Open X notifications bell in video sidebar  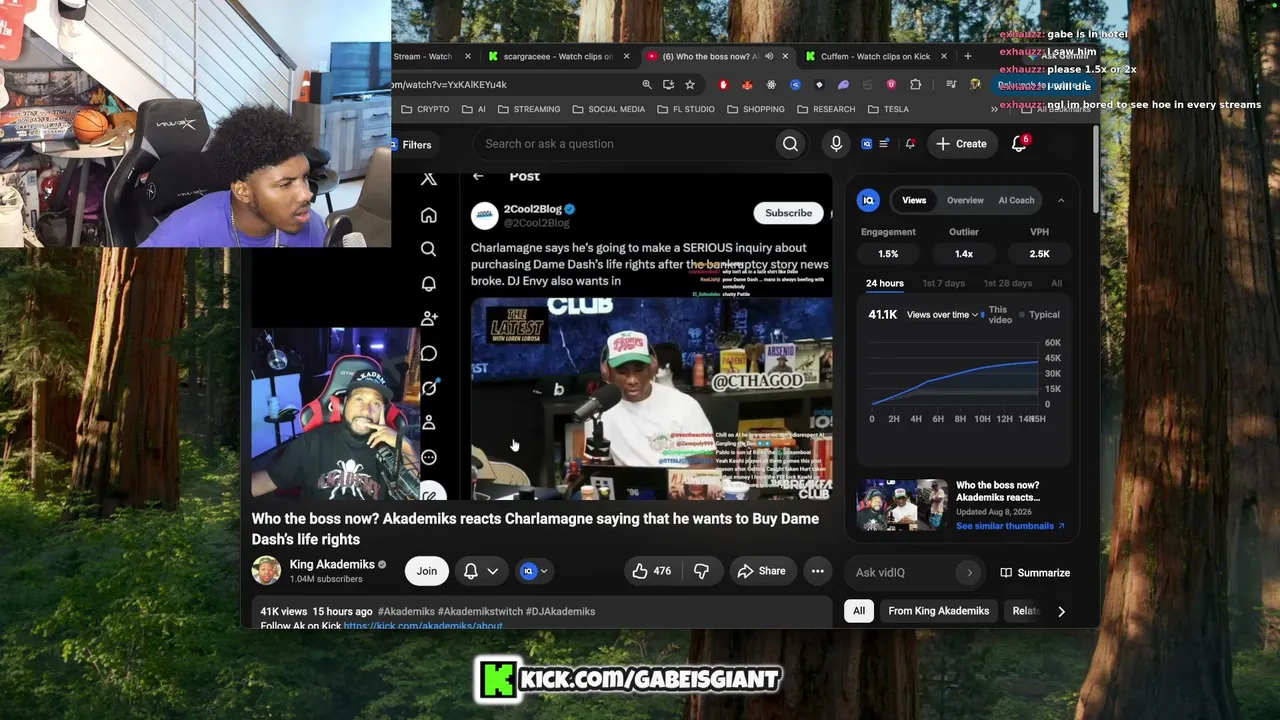click(429, 284)
